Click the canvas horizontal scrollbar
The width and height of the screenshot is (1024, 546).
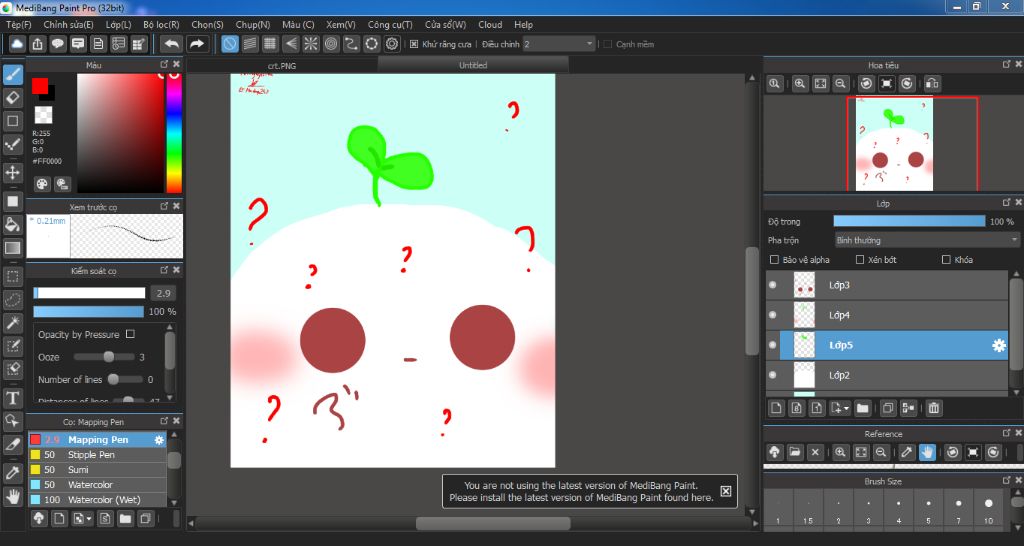coord(493,524)
